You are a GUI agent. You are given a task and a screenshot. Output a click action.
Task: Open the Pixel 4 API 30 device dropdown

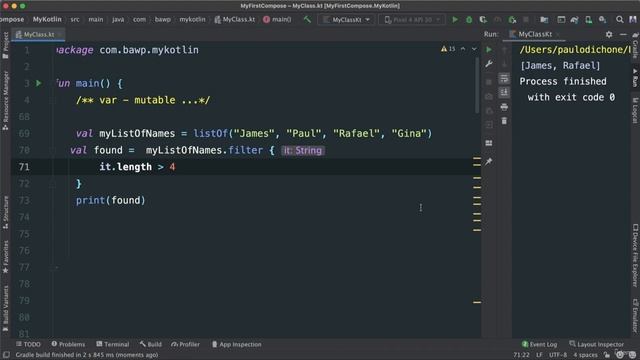(x=412, y=19)
